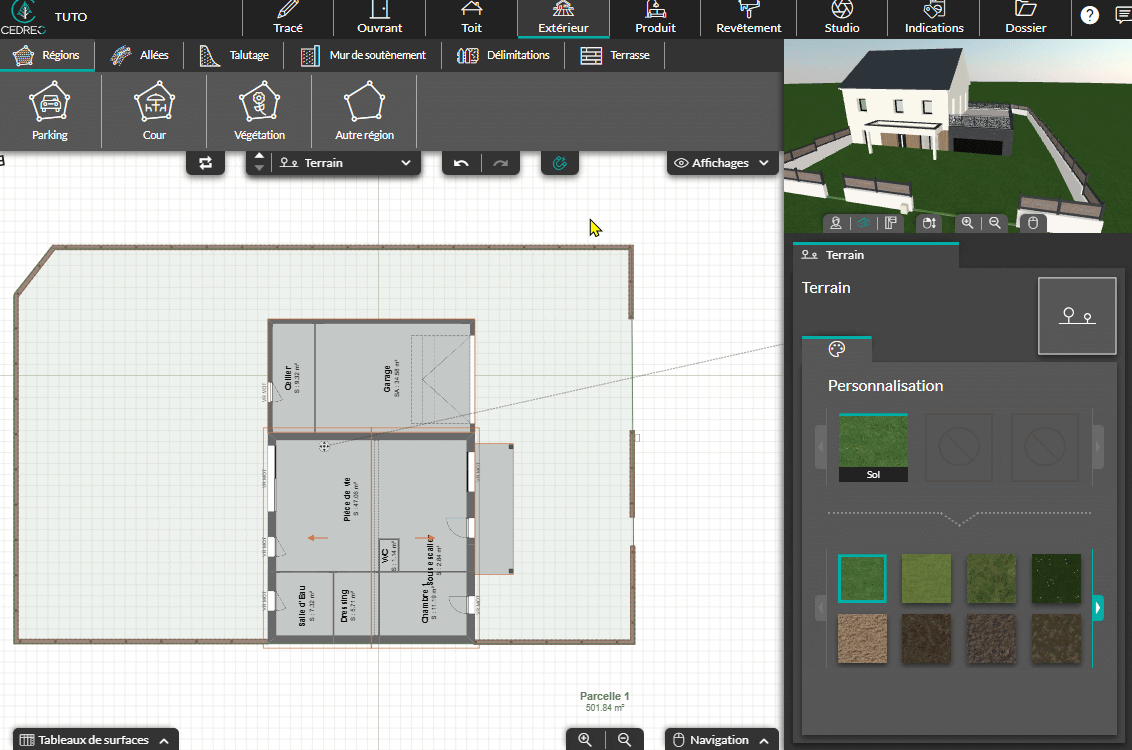The image size is (1132, 750).
Task: Open the Dossier menu
Action: [1025, 18]
